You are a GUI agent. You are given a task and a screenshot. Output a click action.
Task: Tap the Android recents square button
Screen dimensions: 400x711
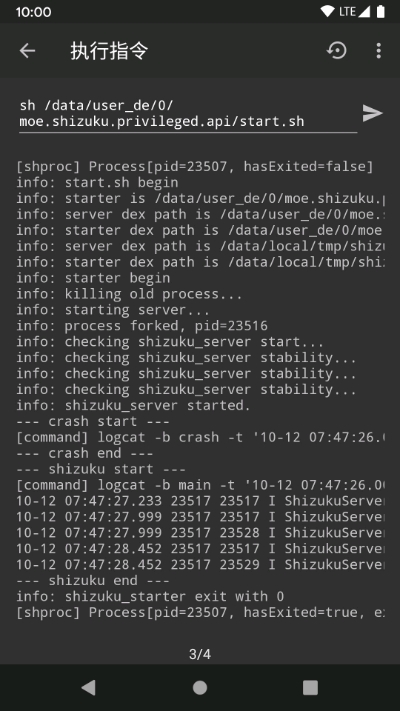(311, 687)
